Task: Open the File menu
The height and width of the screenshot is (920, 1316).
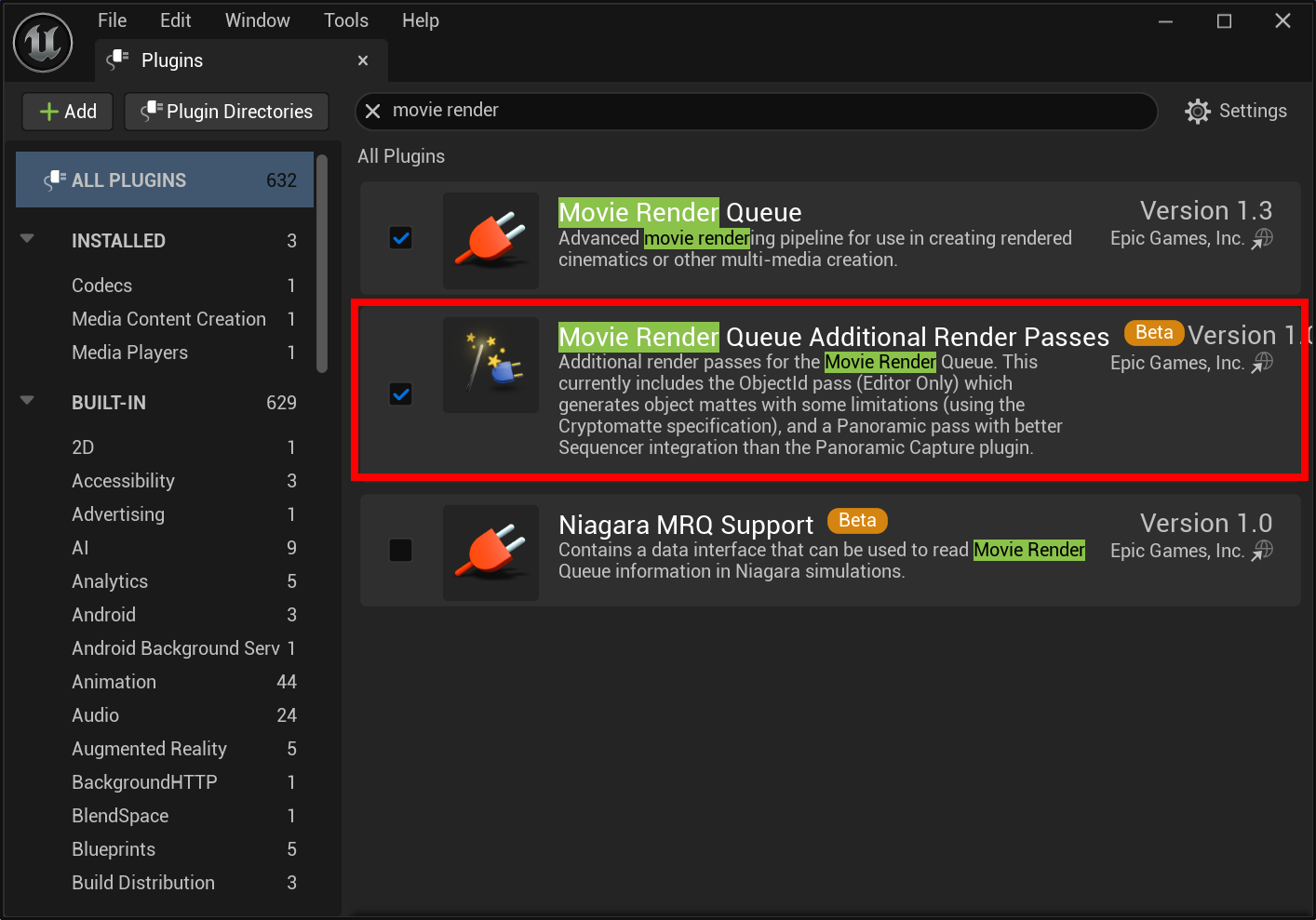Action: 112,20
